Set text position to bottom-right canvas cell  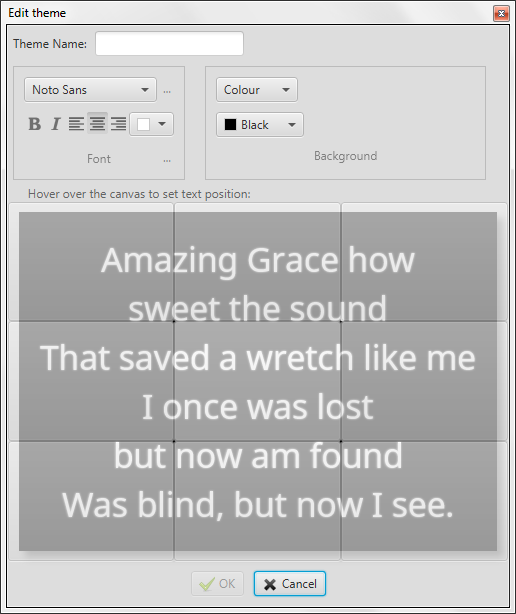[x=424, y=501]
